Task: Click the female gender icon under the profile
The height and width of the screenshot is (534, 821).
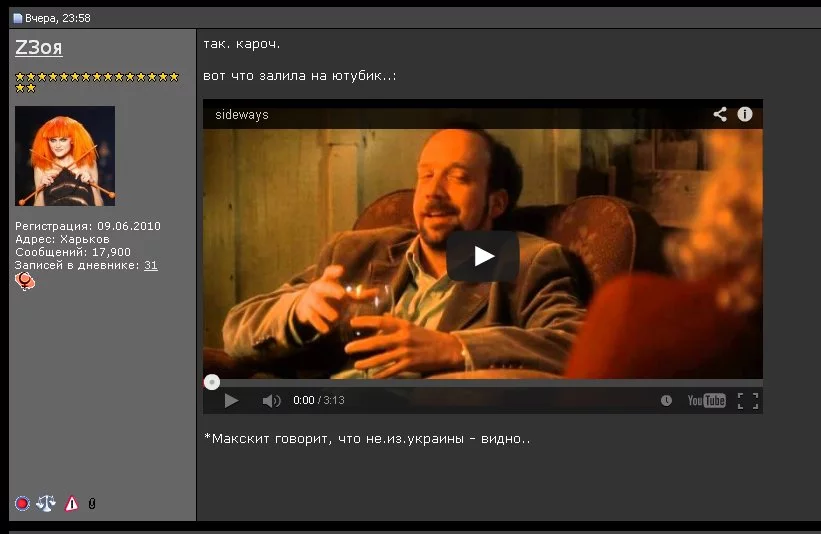Action: coord(25,282)
